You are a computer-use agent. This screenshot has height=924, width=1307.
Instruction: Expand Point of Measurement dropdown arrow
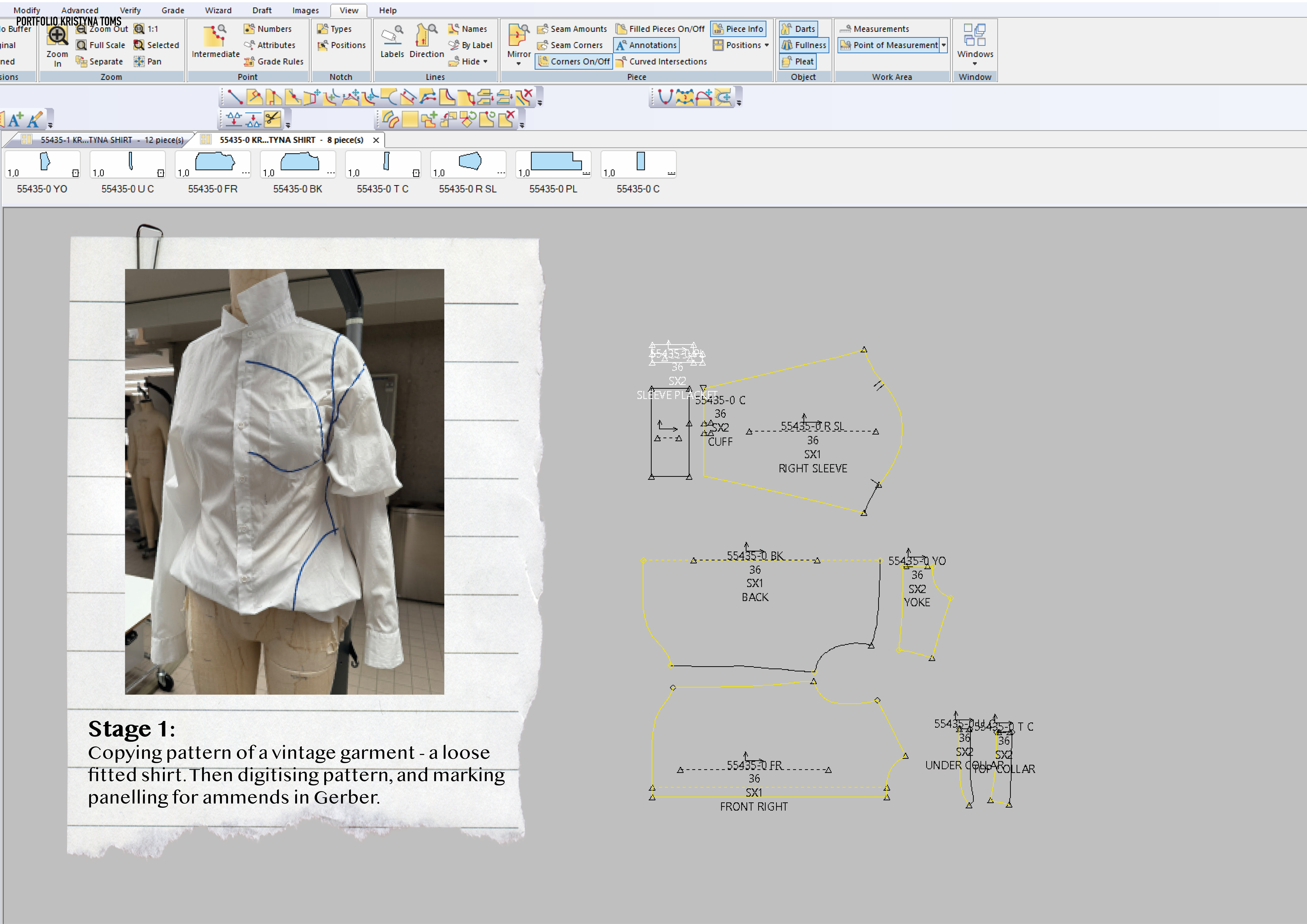tap(943, 45)
